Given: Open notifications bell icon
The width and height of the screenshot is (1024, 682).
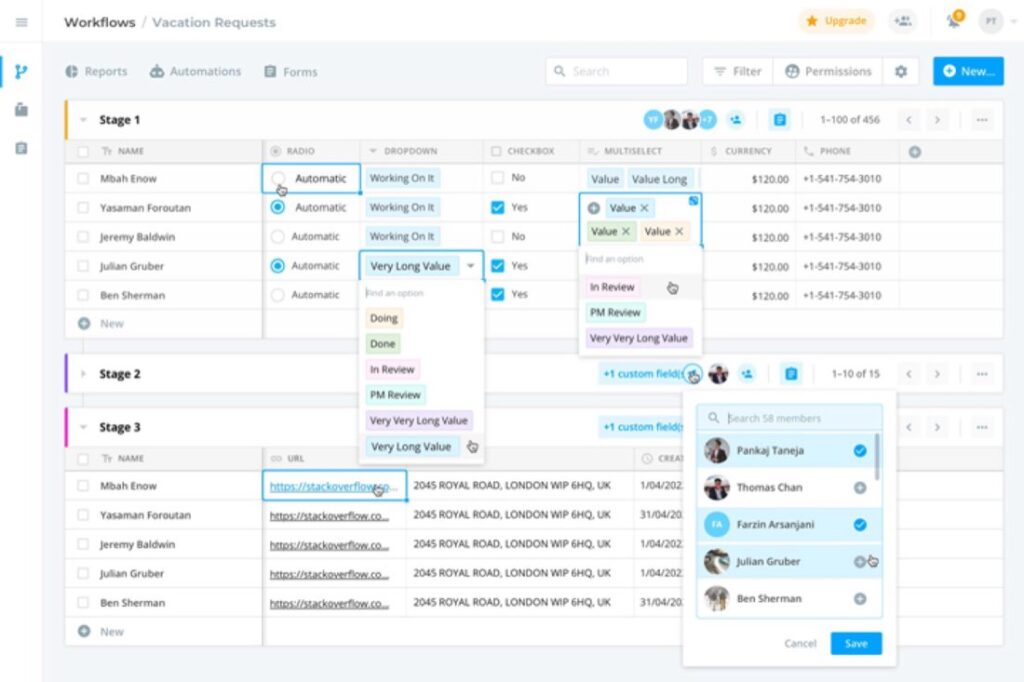Looking at the screenshot, I should click(x=953, y=21).
